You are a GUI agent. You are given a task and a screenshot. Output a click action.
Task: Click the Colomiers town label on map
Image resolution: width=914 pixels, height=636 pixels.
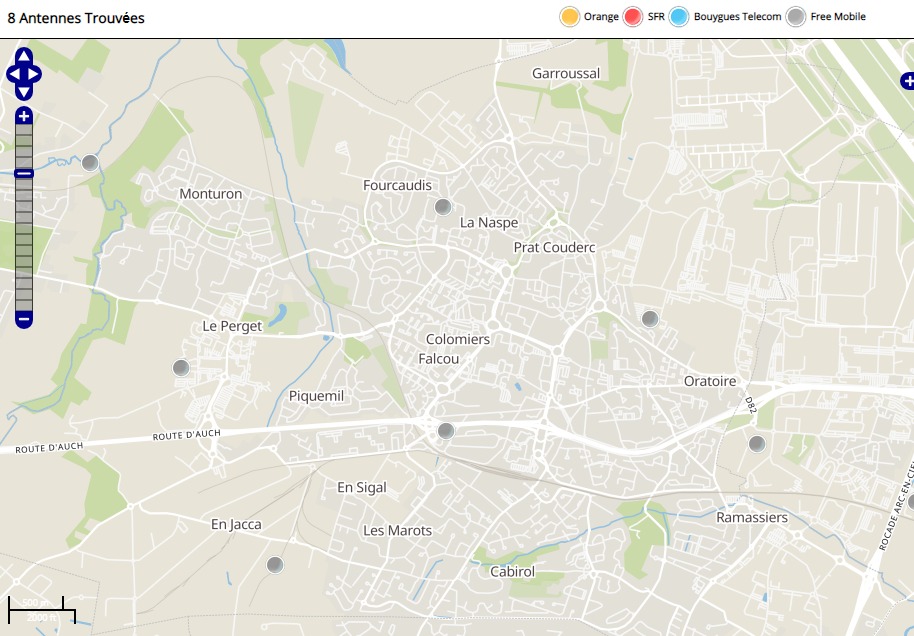[458, 339]
